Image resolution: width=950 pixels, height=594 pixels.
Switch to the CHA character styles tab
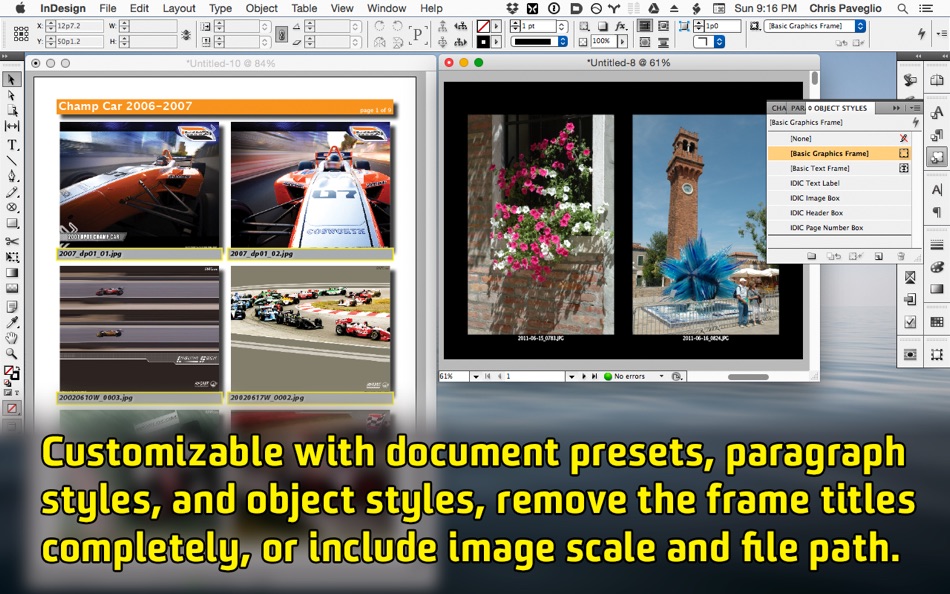(779, 108)
